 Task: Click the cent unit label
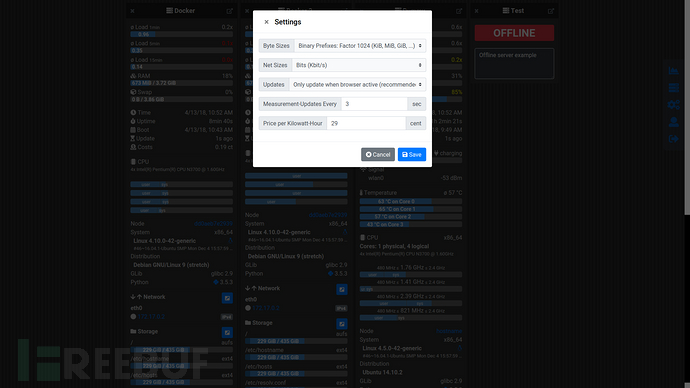point(416,123)
